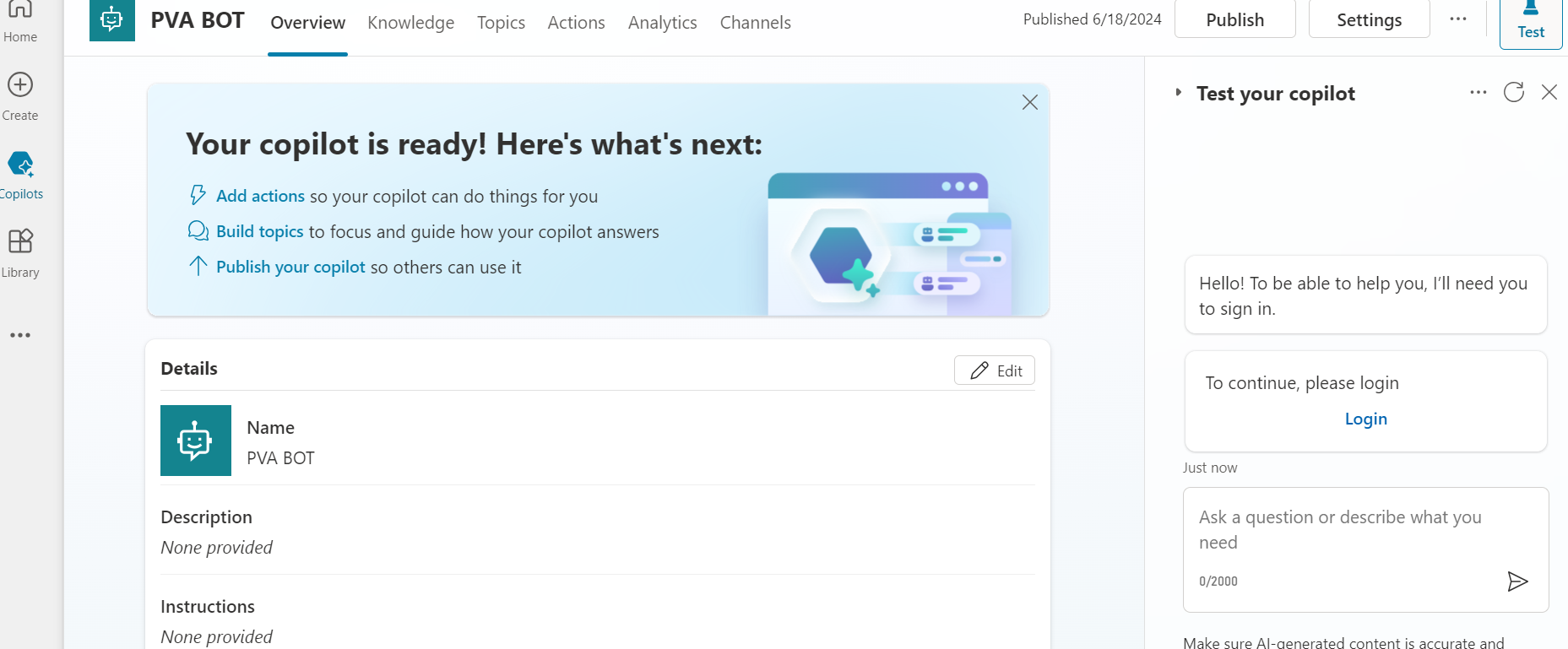Collapse the Test your copilot expander arrow
1568x649 pixels.
pyautogui.click(x=1179, y=92)
